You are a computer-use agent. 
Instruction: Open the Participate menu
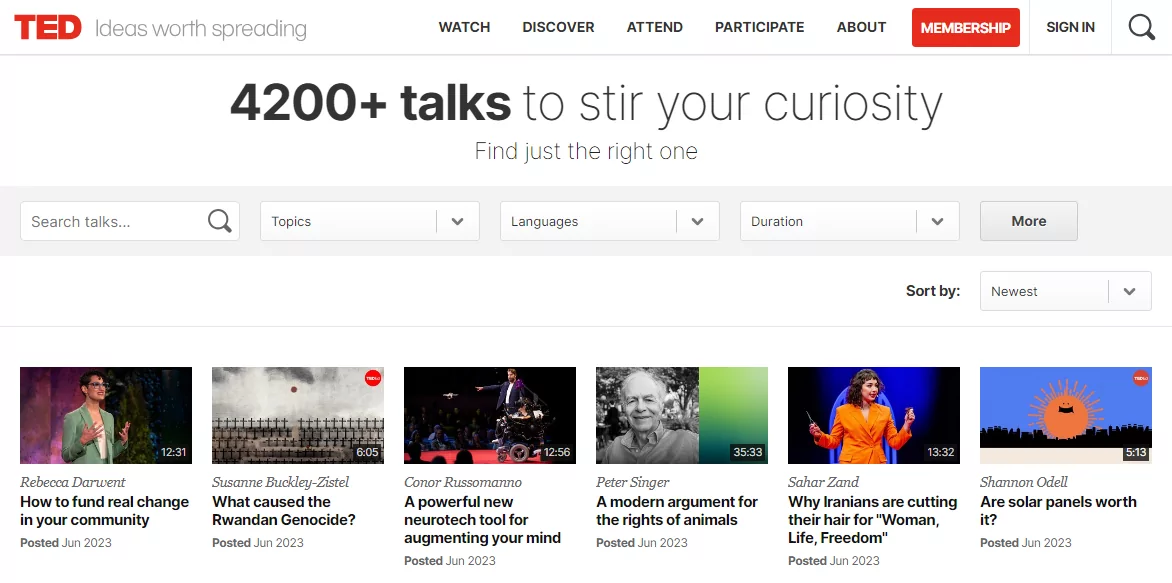(759, 28)
